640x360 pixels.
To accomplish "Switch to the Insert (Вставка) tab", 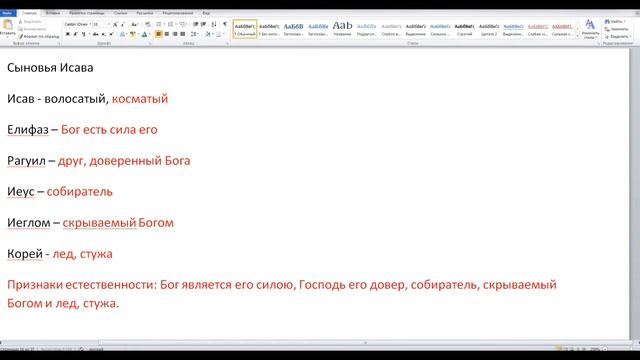I will click(x=53, y=13).
